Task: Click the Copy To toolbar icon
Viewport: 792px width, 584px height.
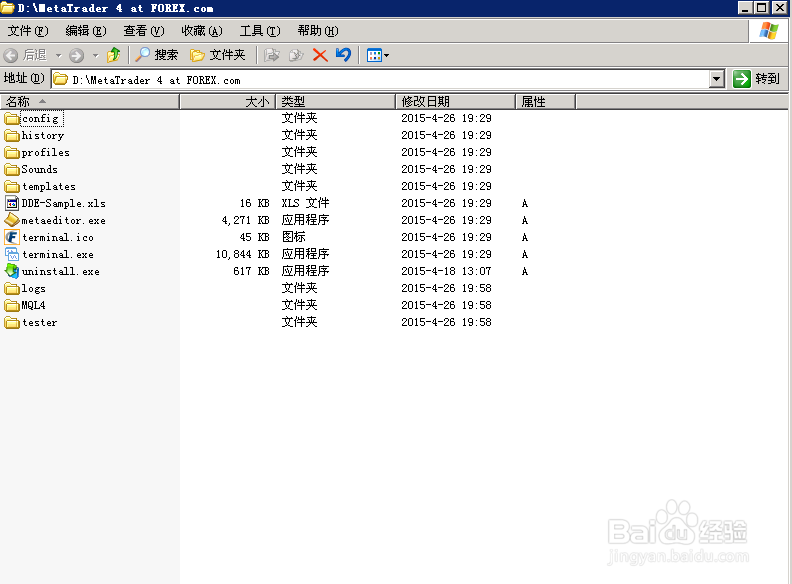Action: click(296, 55)
